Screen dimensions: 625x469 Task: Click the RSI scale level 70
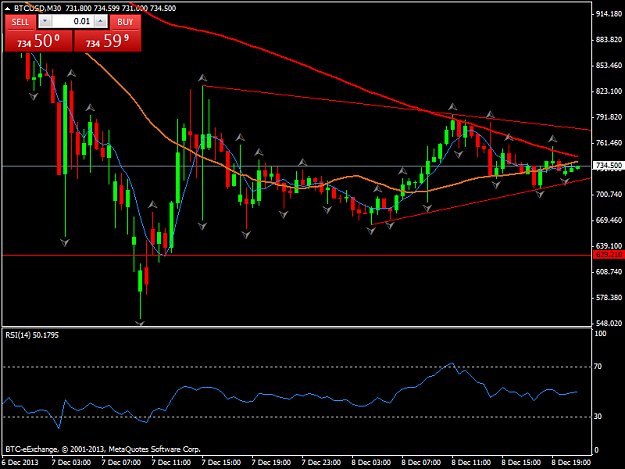598,366
